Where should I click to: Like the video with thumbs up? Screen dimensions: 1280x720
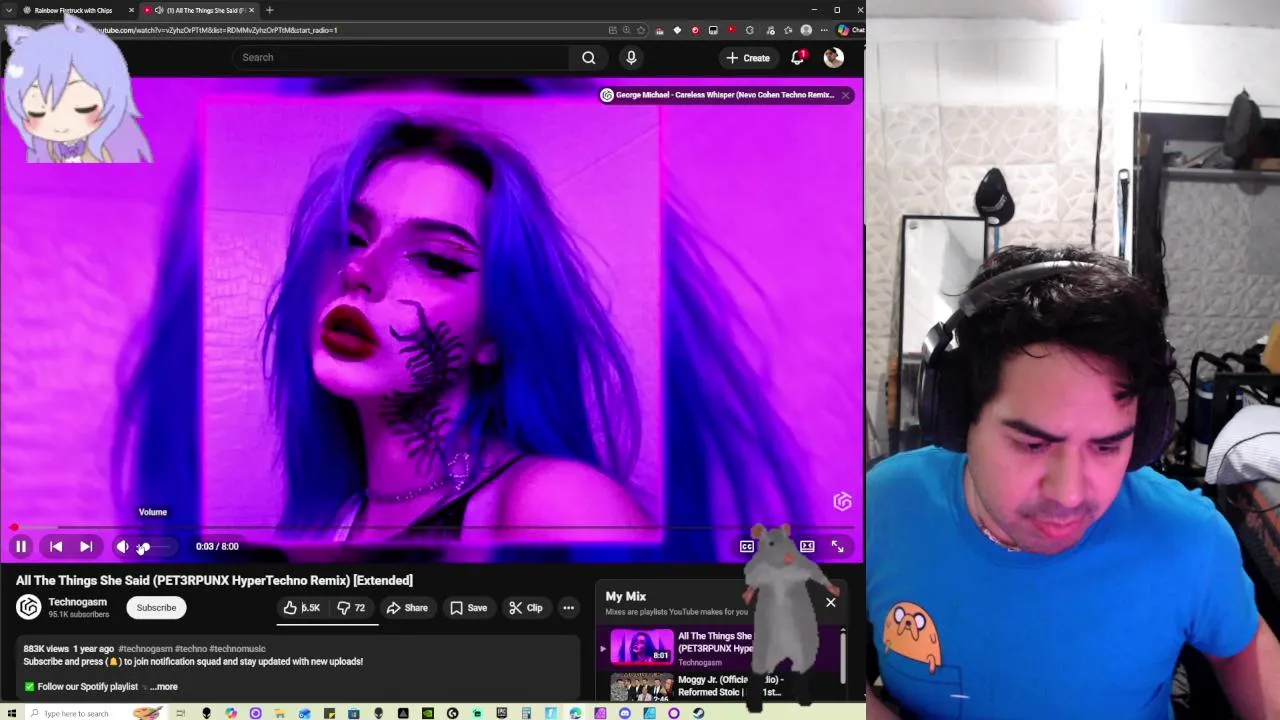coord(302,608)
